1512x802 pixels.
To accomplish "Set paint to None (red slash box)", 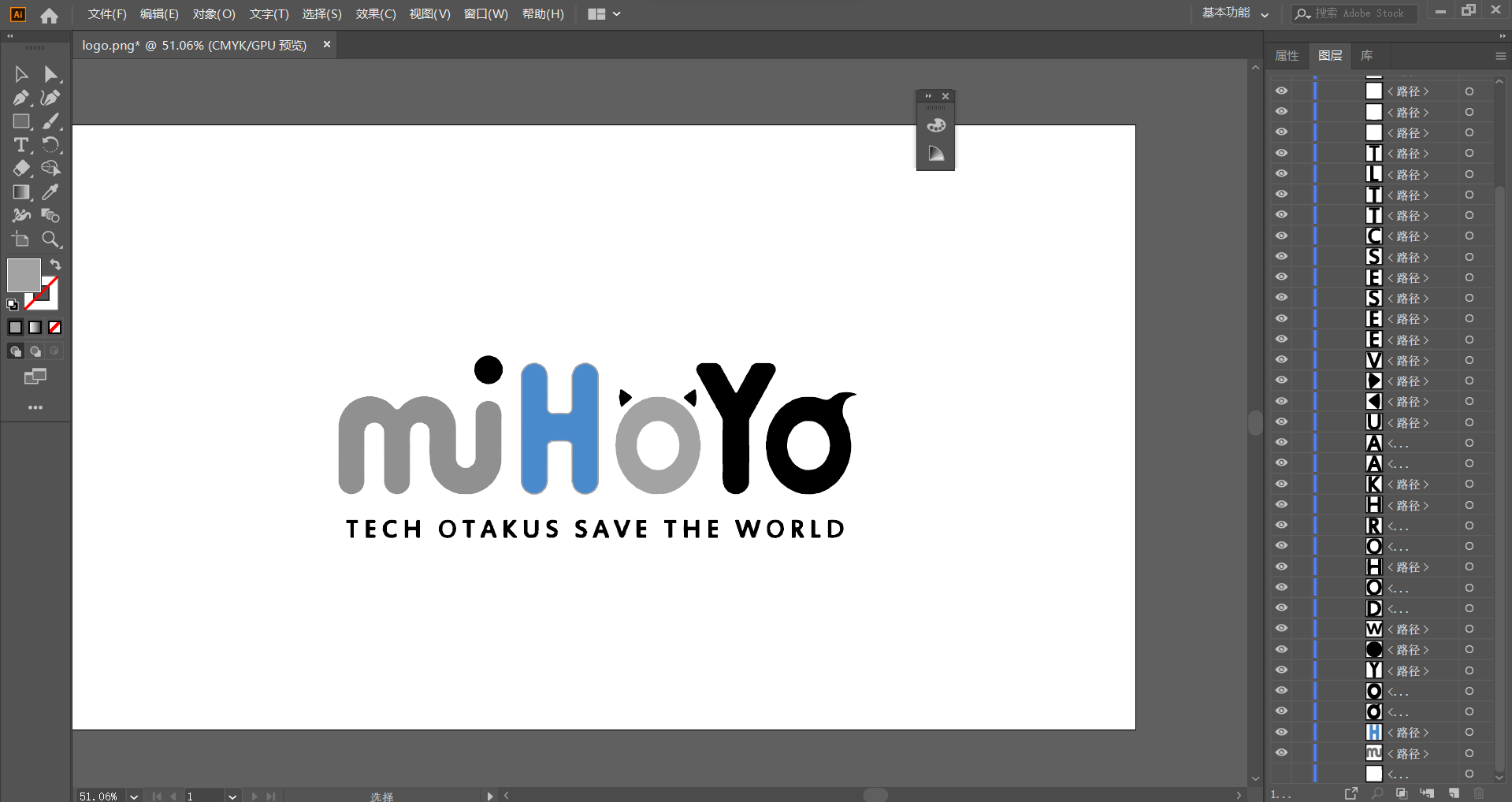I will pyautogui.click(x=55, y=327).
